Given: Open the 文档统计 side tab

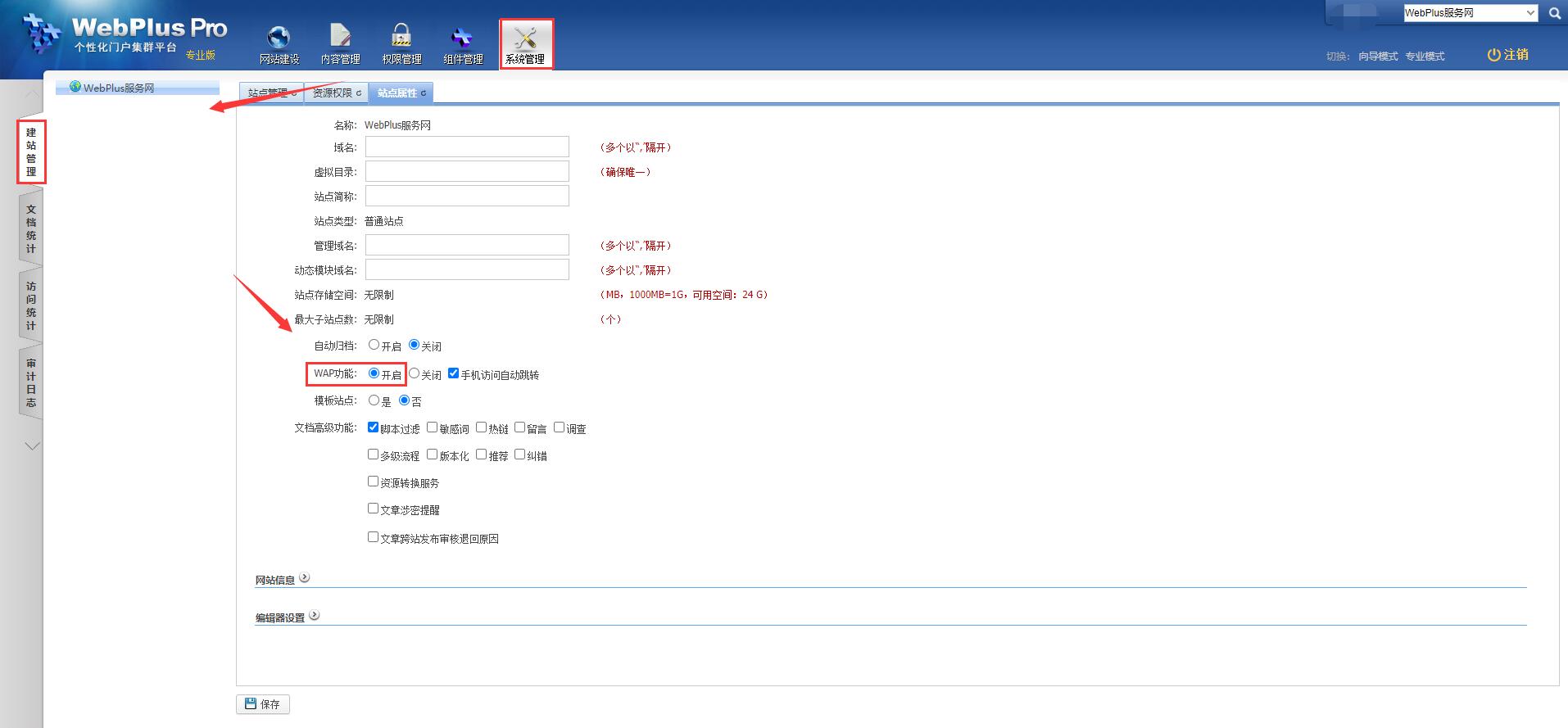Looking at the screenshot, I should tap(31, 229).
